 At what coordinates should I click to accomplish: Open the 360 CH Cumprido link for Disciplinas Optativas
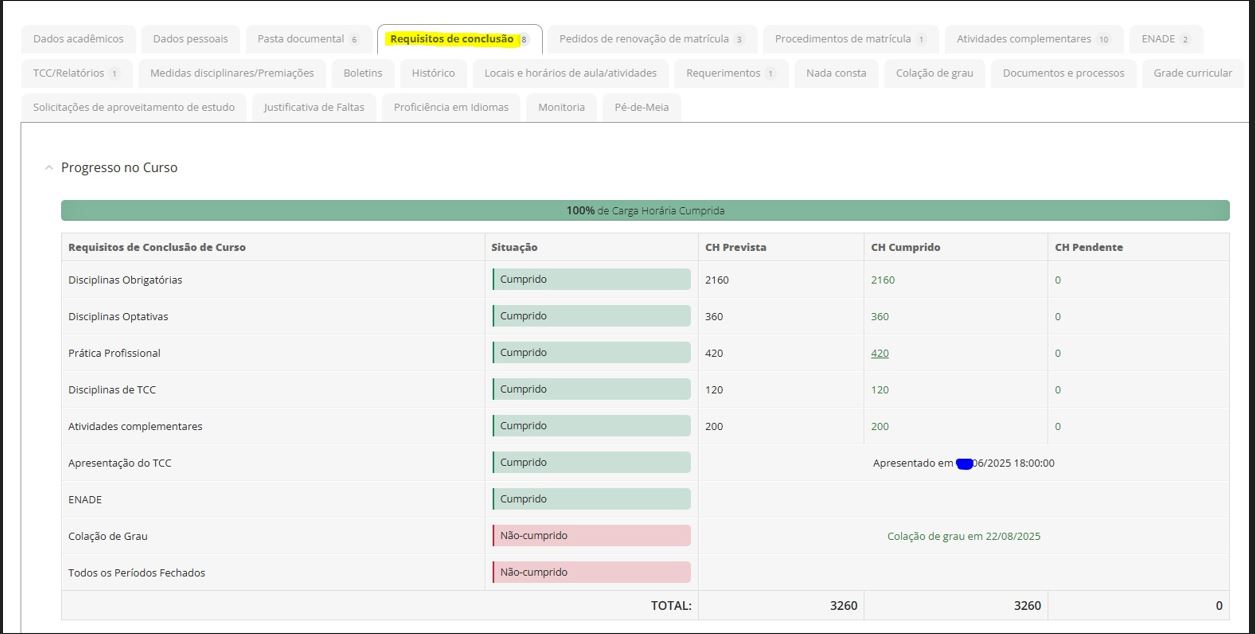(880, 317)
